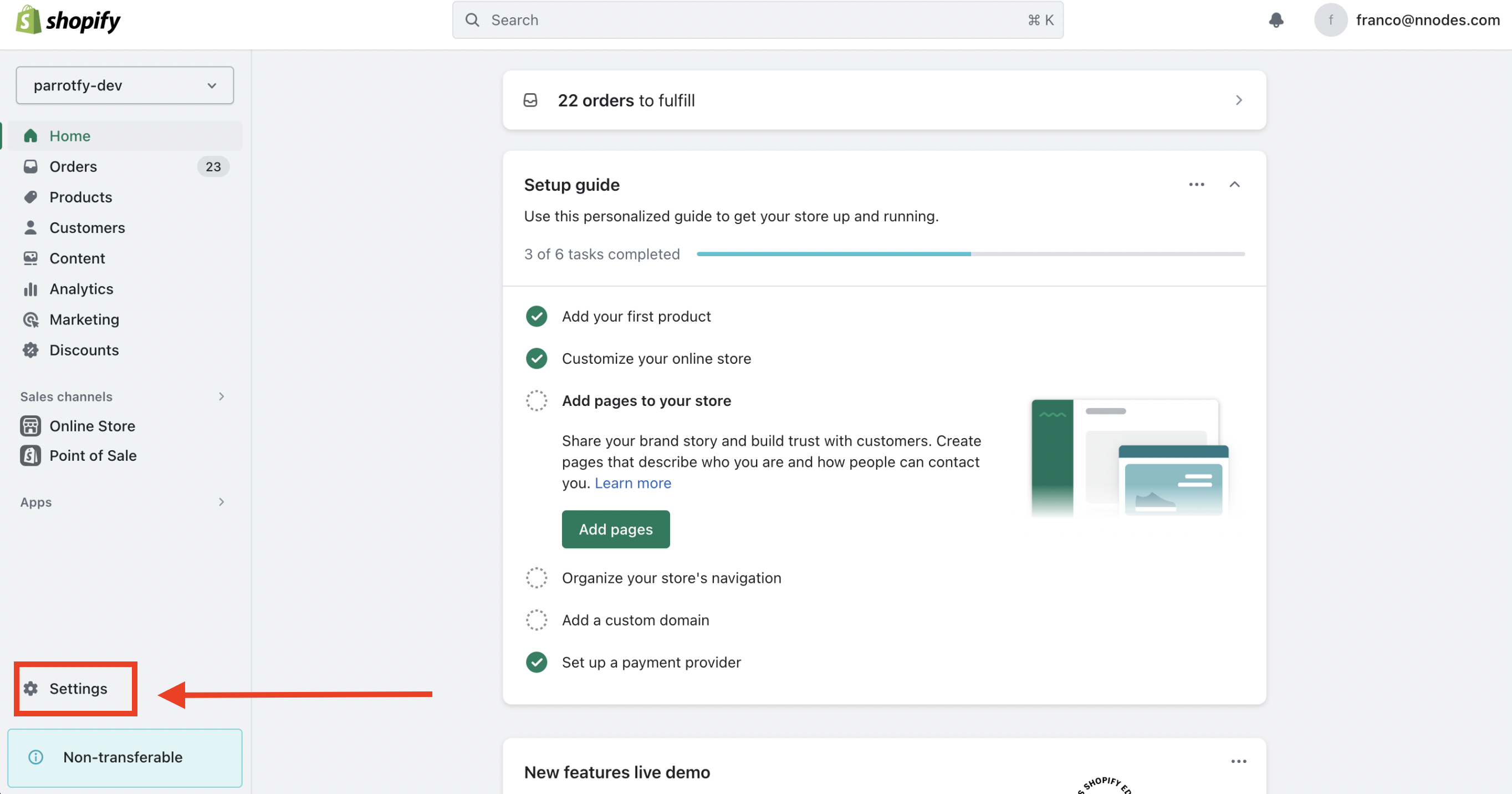Click the setup tasks progress bar
This screenshot has width=1512, height=794.
971,254
